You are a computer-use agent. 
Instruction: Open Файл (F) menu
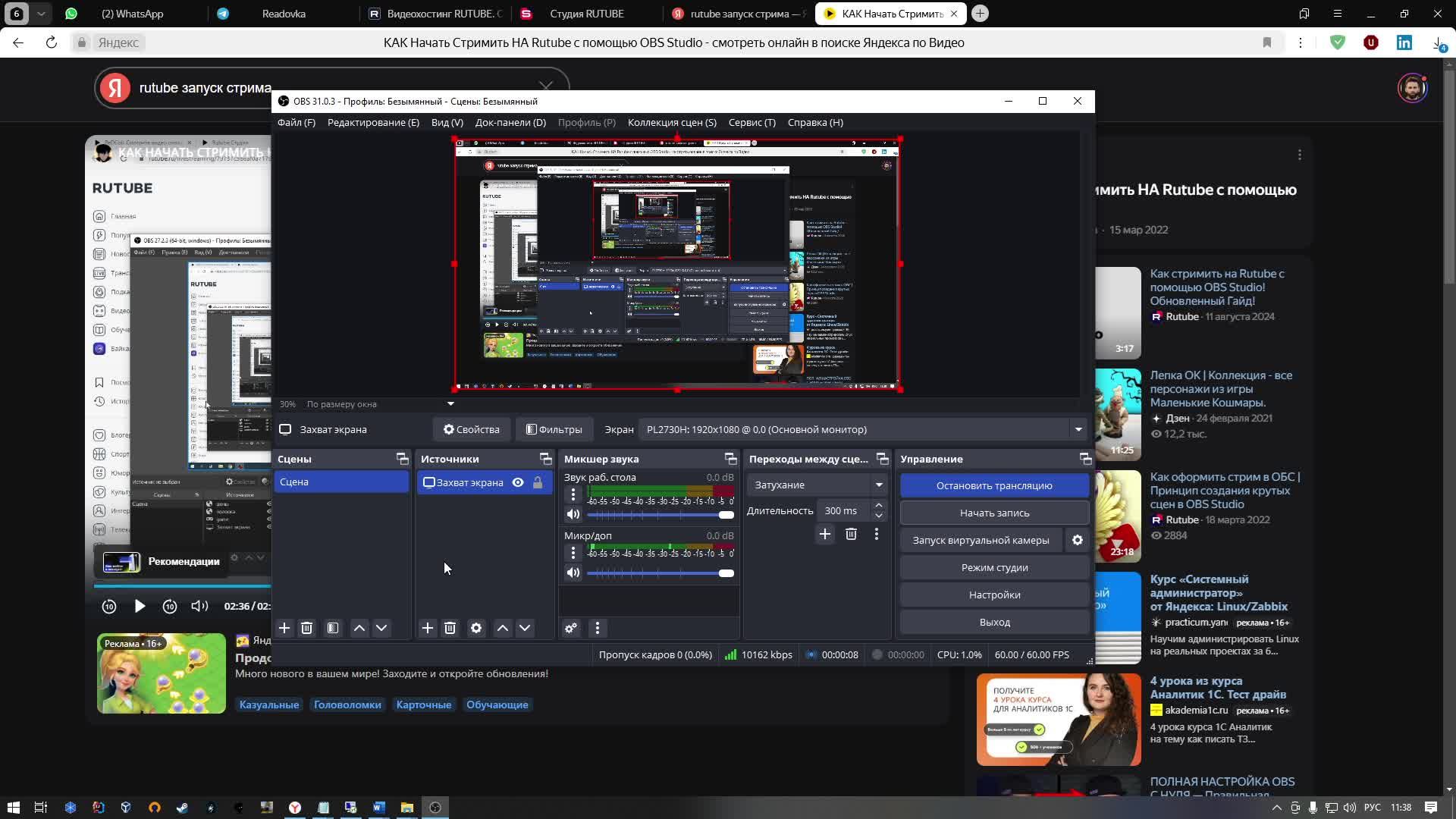point(297,122)
